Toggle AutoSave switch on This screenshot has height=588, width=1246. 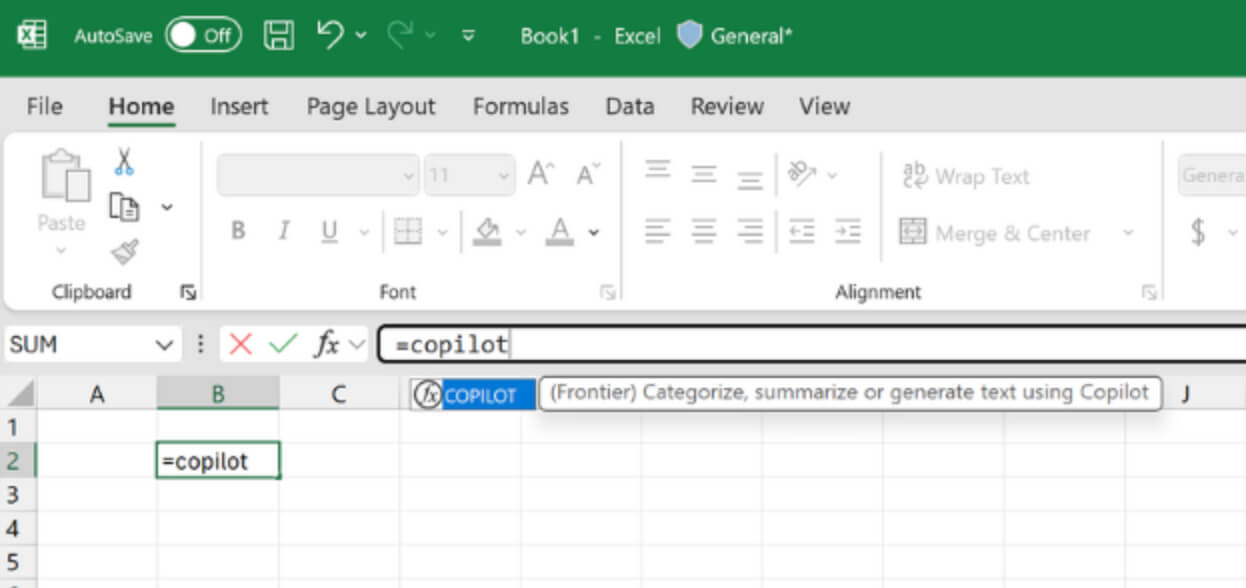(203, 36)
